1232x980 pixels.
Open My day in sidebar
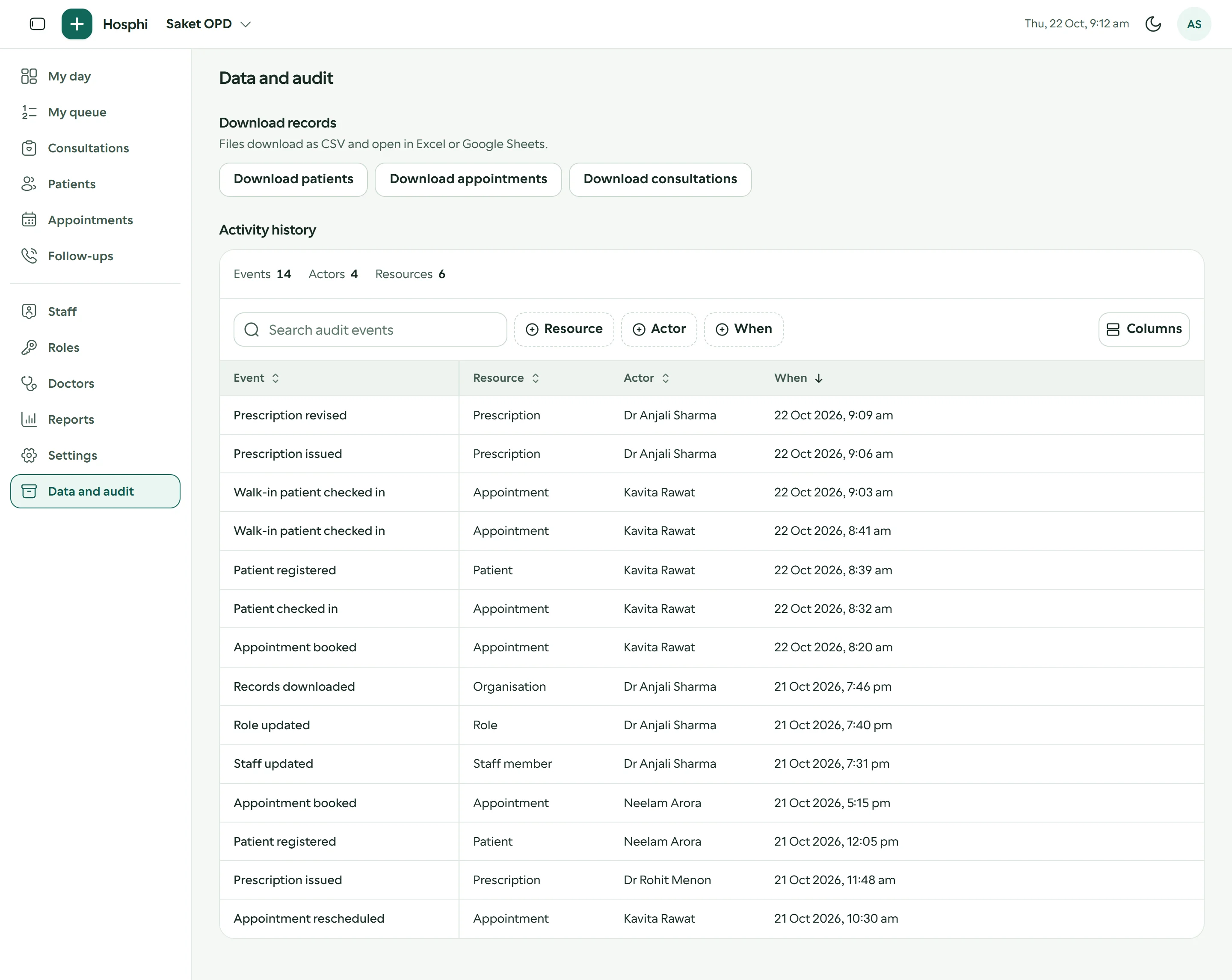[x=95, y=76]
